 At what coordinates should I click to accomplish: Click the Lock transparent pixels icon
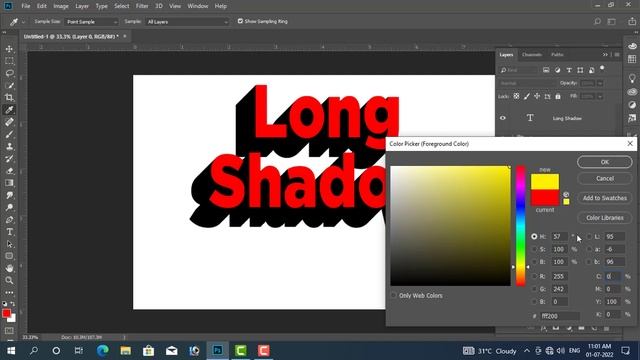pos(516,96)
